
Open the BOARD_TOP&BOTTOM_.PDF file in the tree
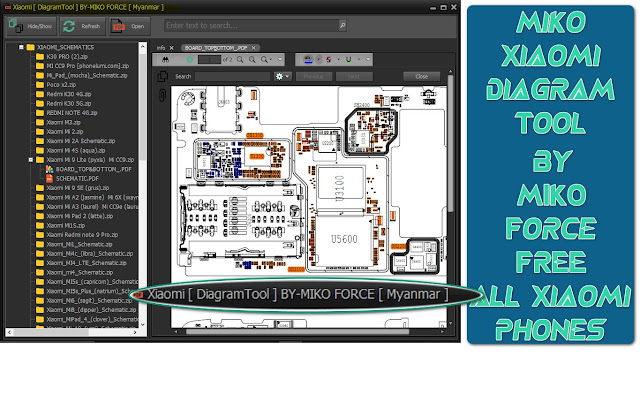tap(93, 169)
